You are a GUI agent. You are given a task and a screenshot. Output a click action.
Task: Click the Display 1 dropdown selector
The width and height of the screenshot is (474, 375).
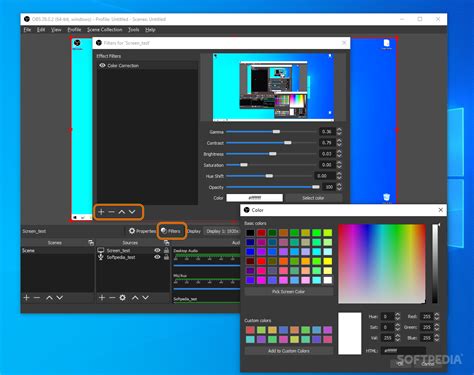(222, 231)
